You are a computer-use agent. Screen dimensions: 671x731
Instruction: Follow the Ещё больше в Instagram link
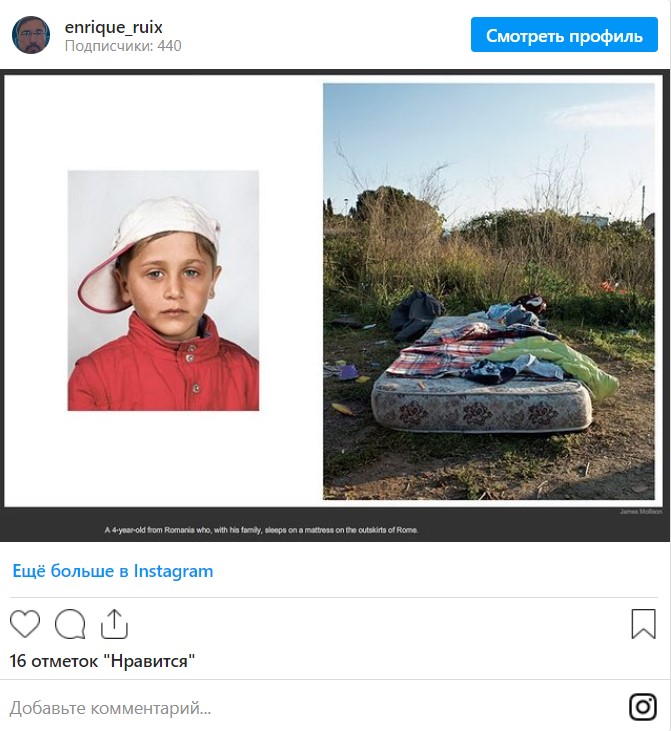113,571
